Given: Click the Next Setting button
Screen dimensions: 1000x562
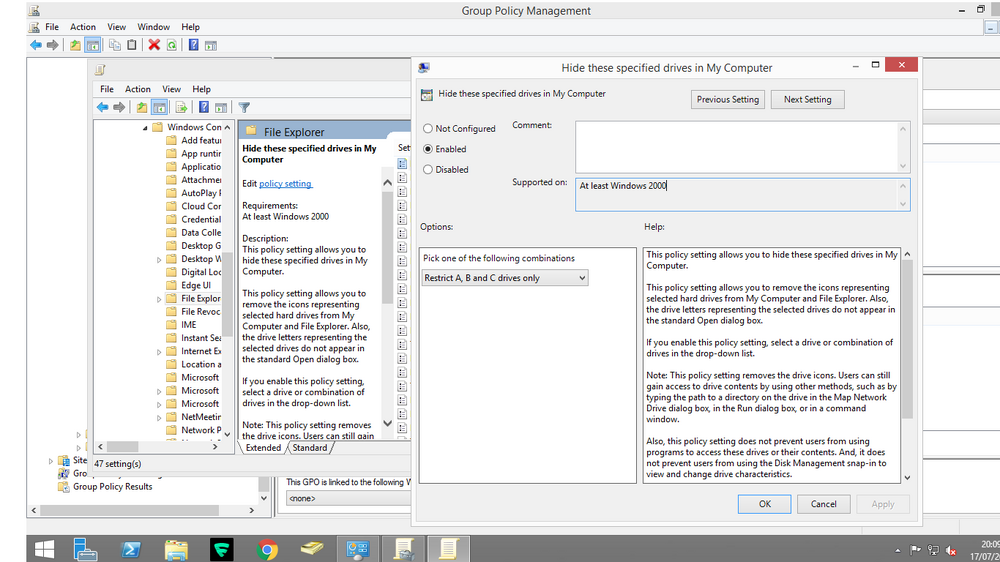Looking at the screenshot, I should [x=807, y=100].
